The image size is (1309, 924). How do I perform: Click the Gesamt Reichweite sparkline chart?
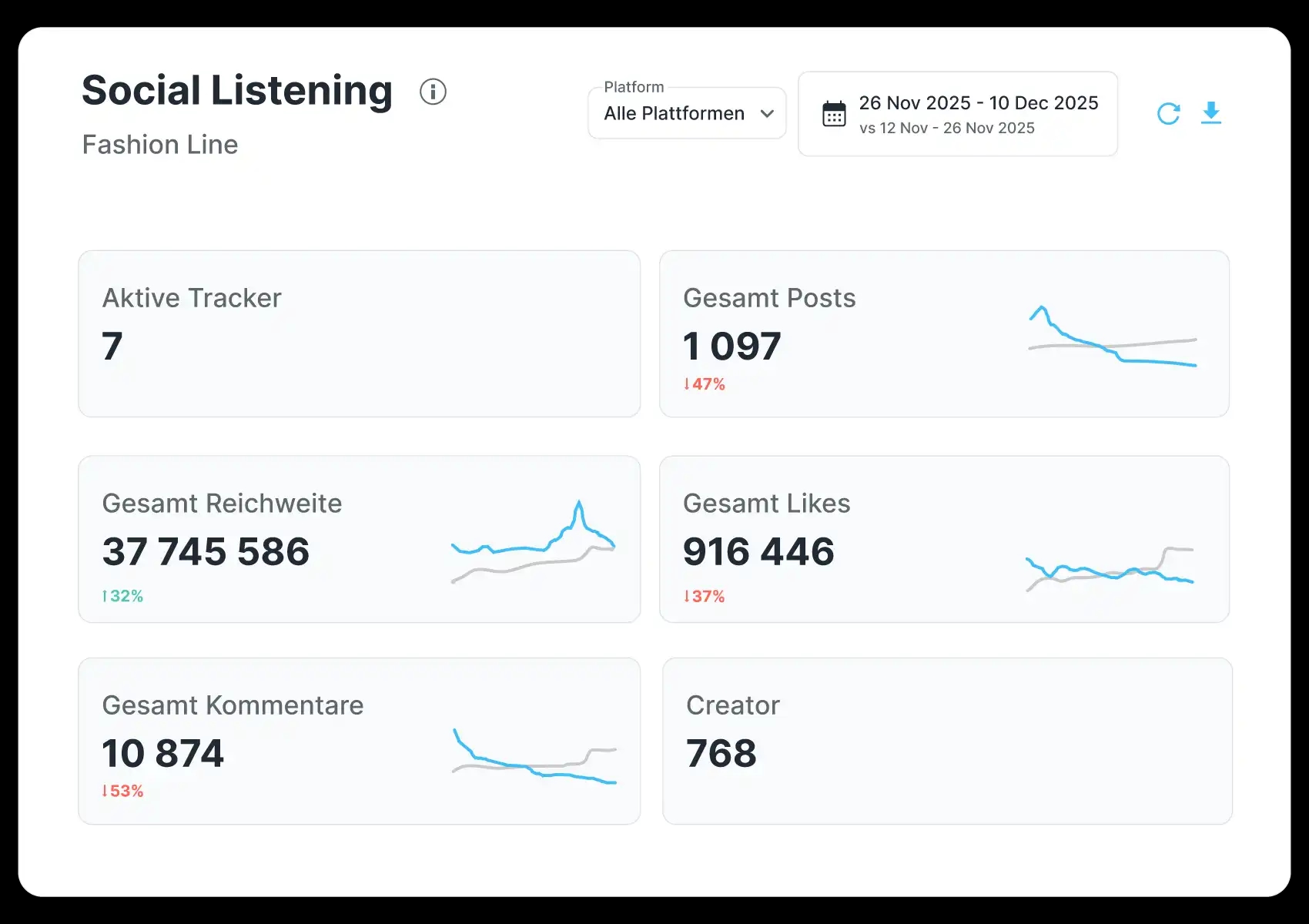pos(533,542)
